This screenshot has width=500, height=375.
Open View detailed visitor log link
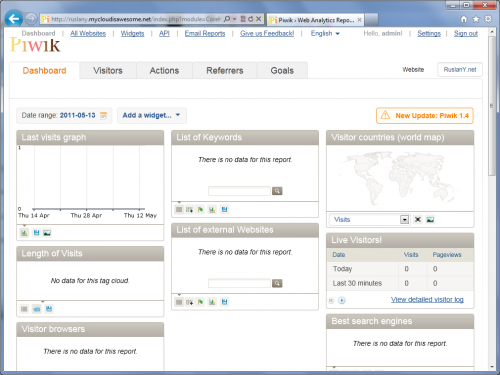click(427, 299)
